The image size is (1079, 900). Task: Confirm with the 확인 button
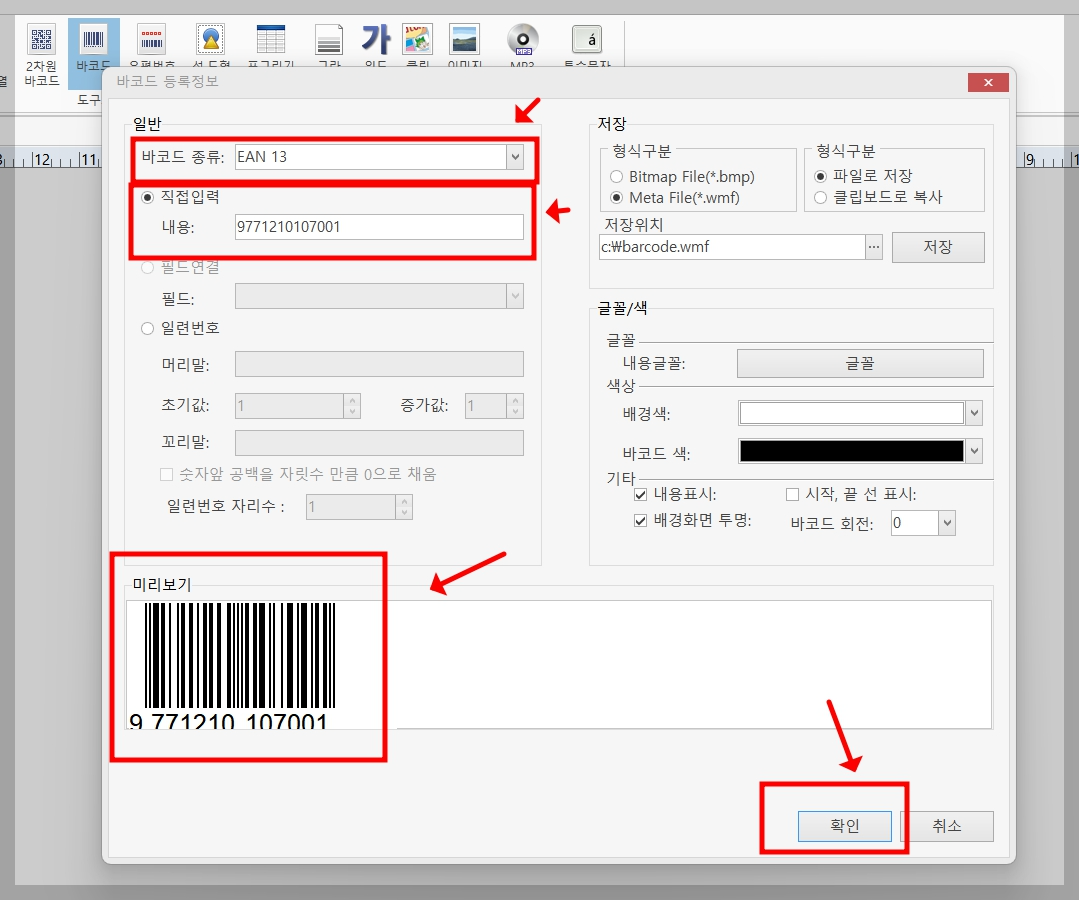[844, 826]
